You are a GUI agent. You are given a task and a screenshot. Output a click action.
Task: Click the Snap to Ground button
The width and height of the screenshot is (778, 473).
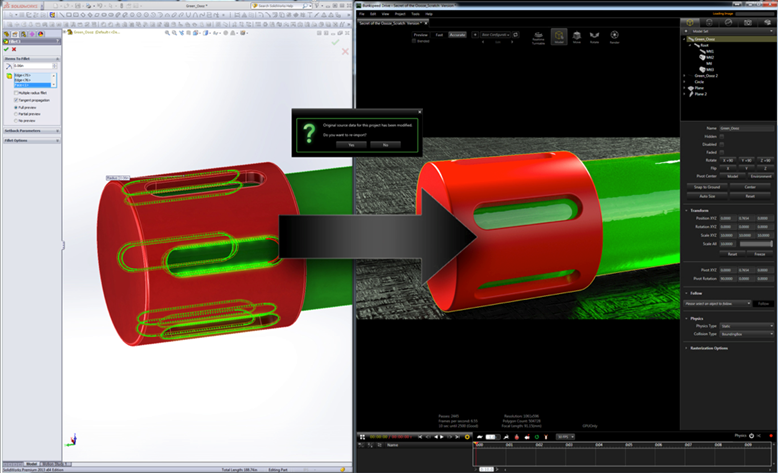(x=706, y=186)
